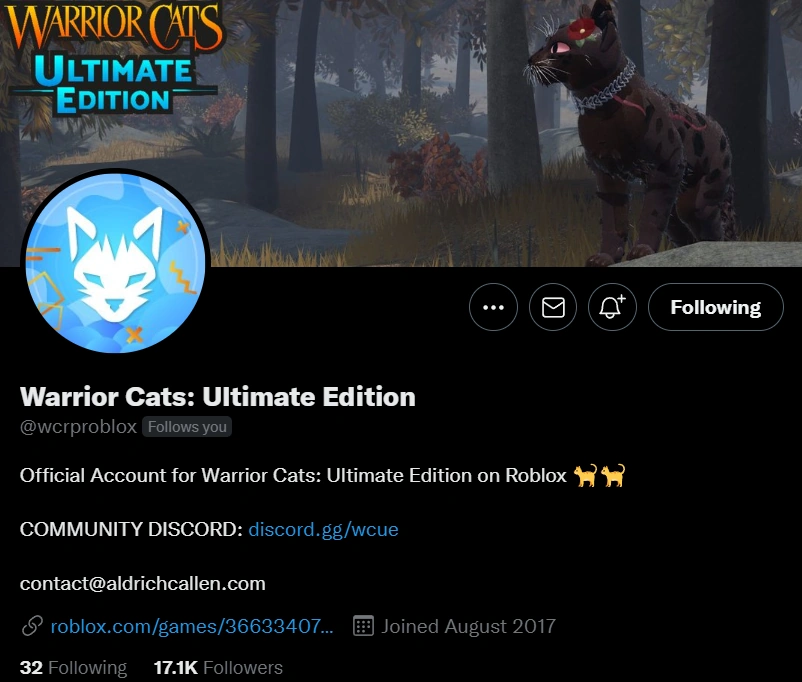Click the Warrior Cats Ultimate Edition logo

(x=113, y=56)
